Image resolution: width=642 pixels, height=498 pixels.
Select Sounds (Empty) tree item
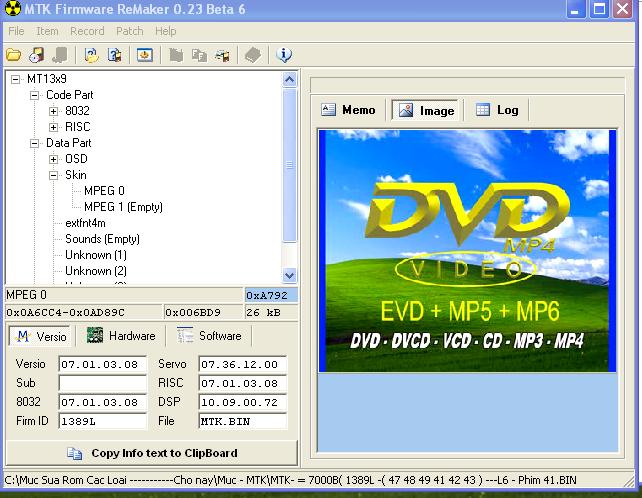pos(102,239)
